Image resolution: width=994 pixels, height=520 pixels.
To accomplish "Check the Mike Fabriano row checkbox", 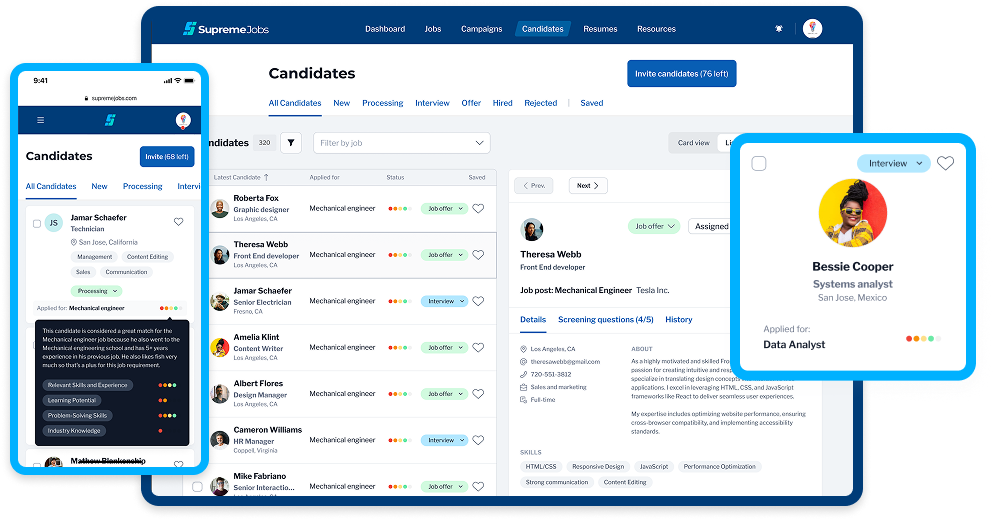I will click(197, 486).
